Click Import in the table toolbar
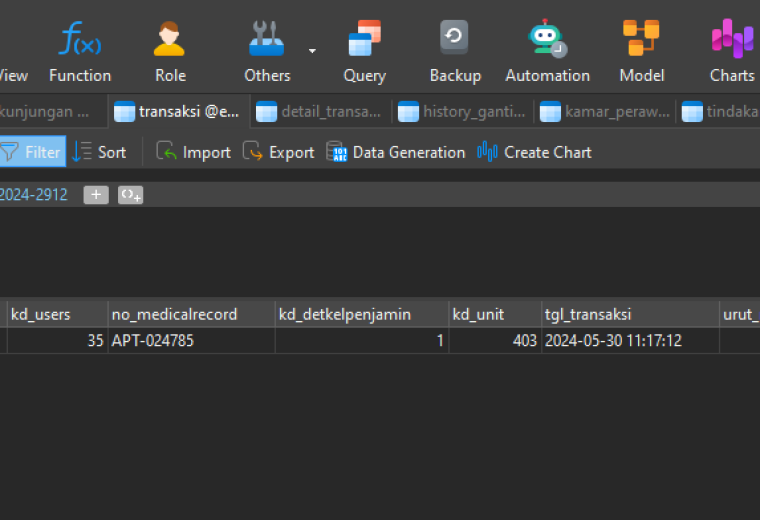This screenshot has height=520, width=760. point(193,152)
